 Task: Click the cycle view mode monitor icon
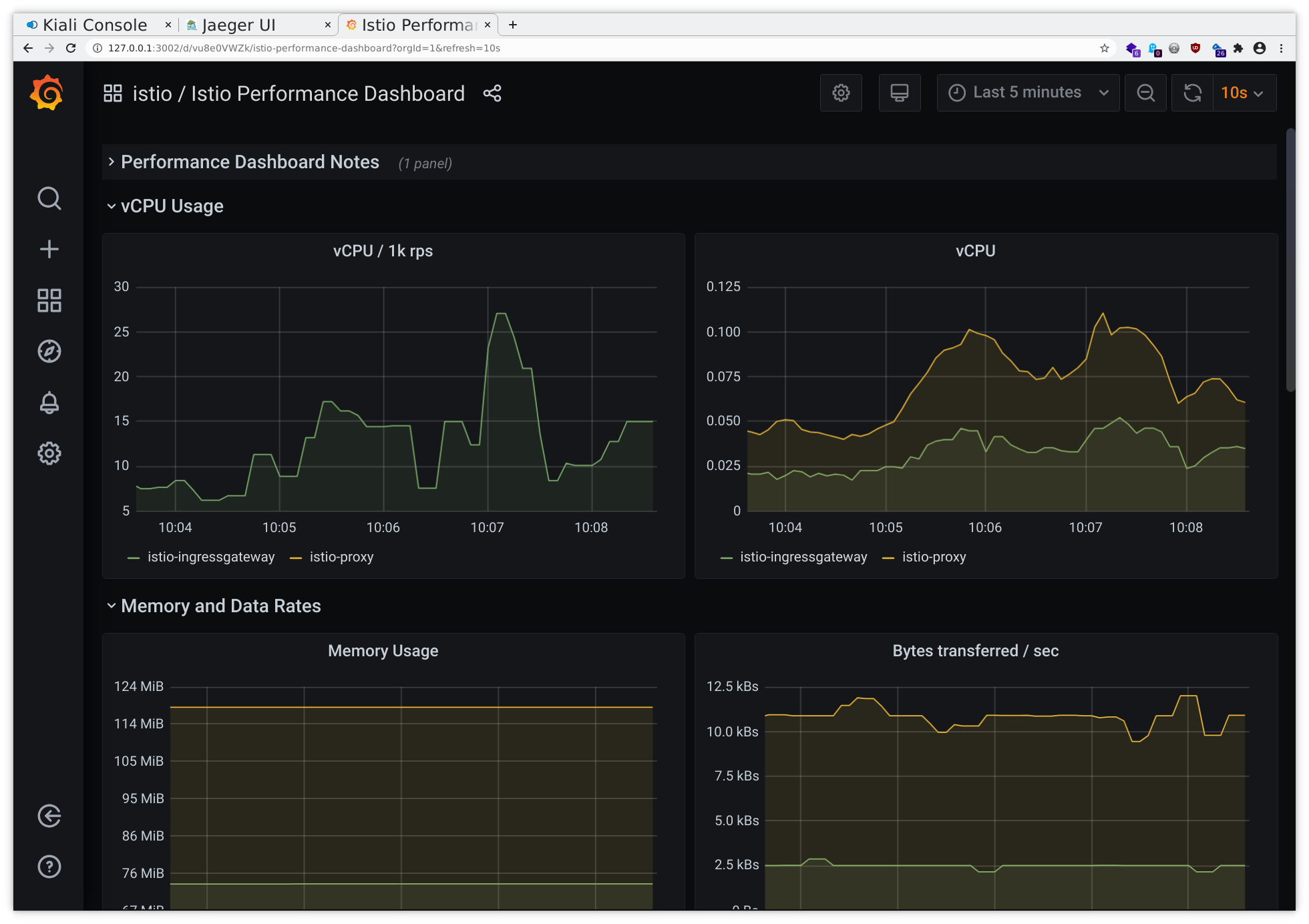(x=899, y=93)
